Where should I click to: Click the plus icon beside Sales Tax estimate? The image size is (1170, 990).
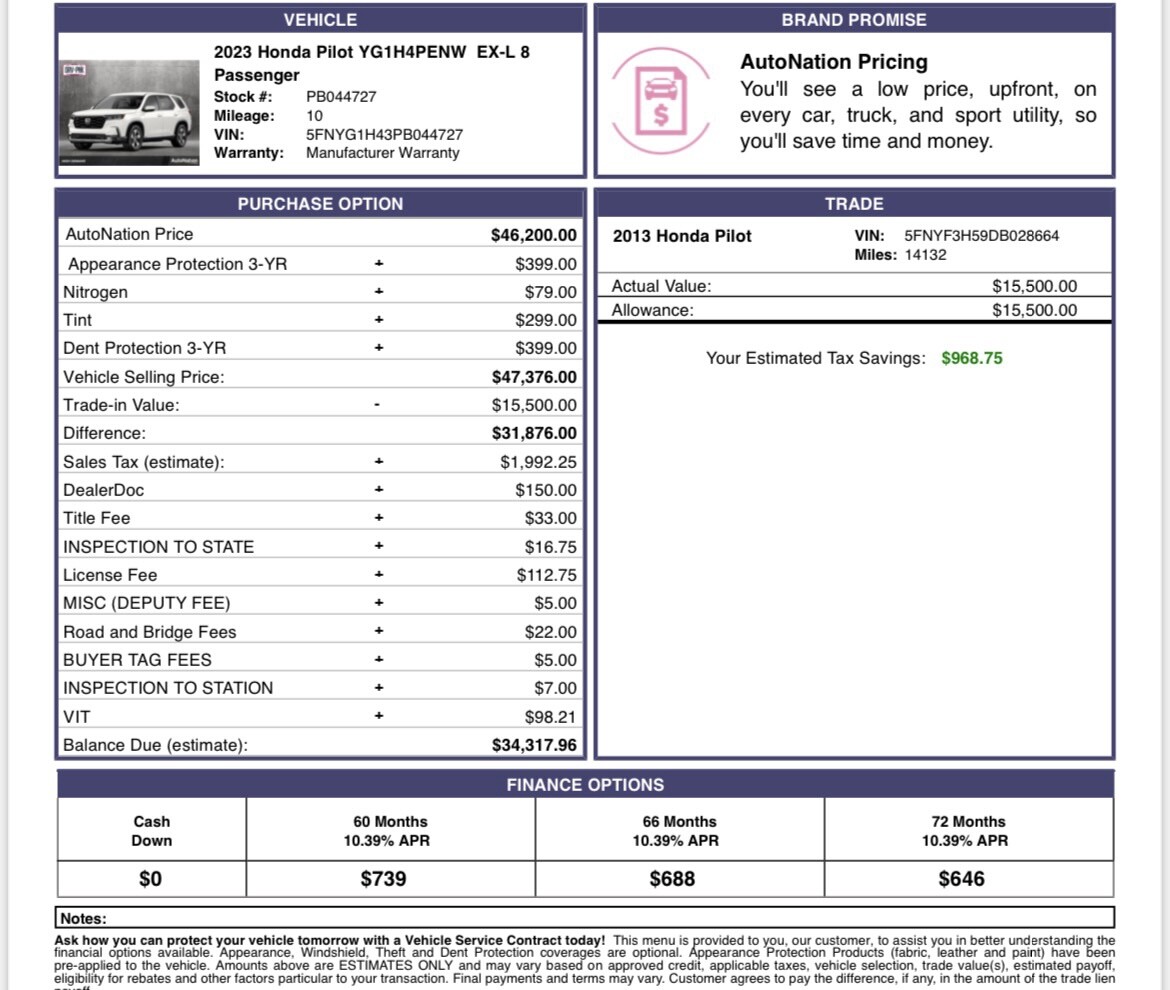[x=377, y=461]
